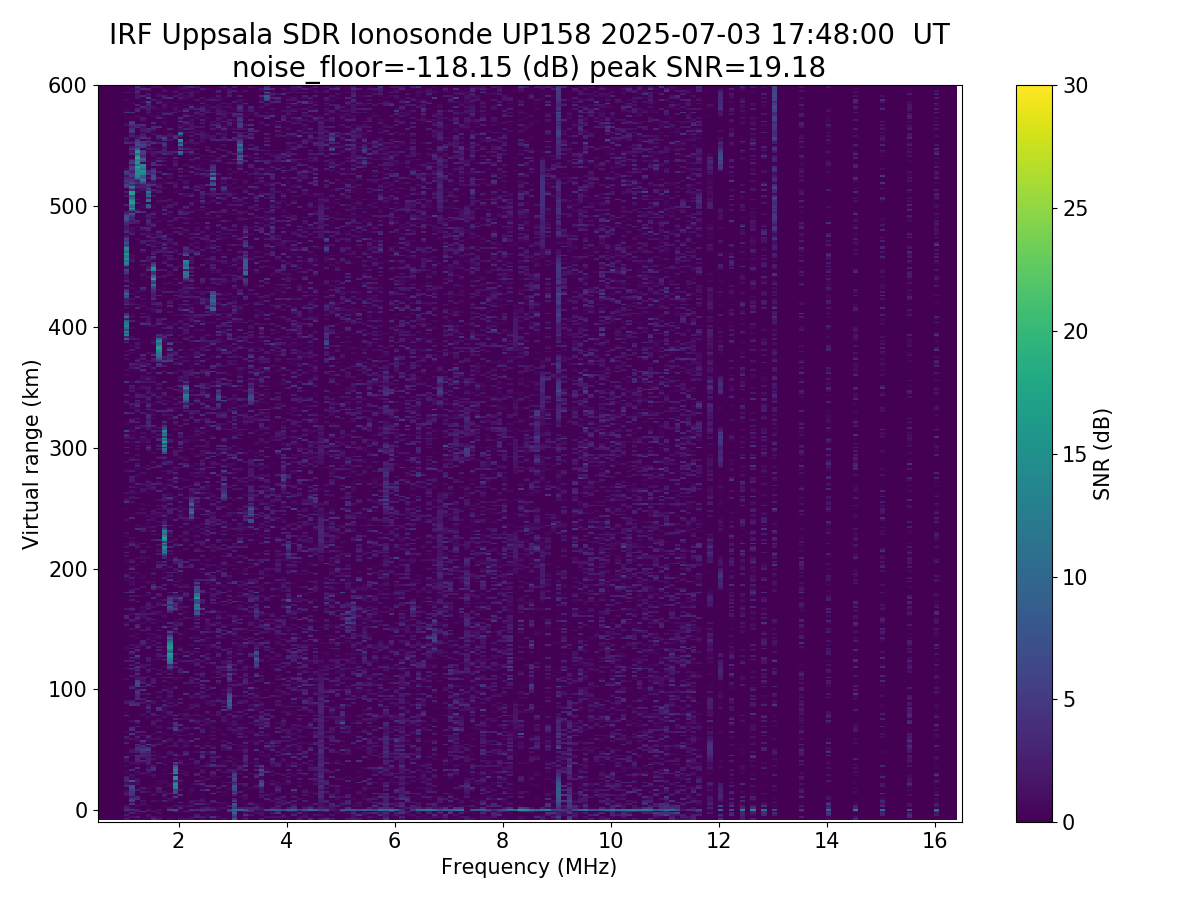
Task: Click the yellow top end of the SNR colorbar
Action: (1034, 92)
